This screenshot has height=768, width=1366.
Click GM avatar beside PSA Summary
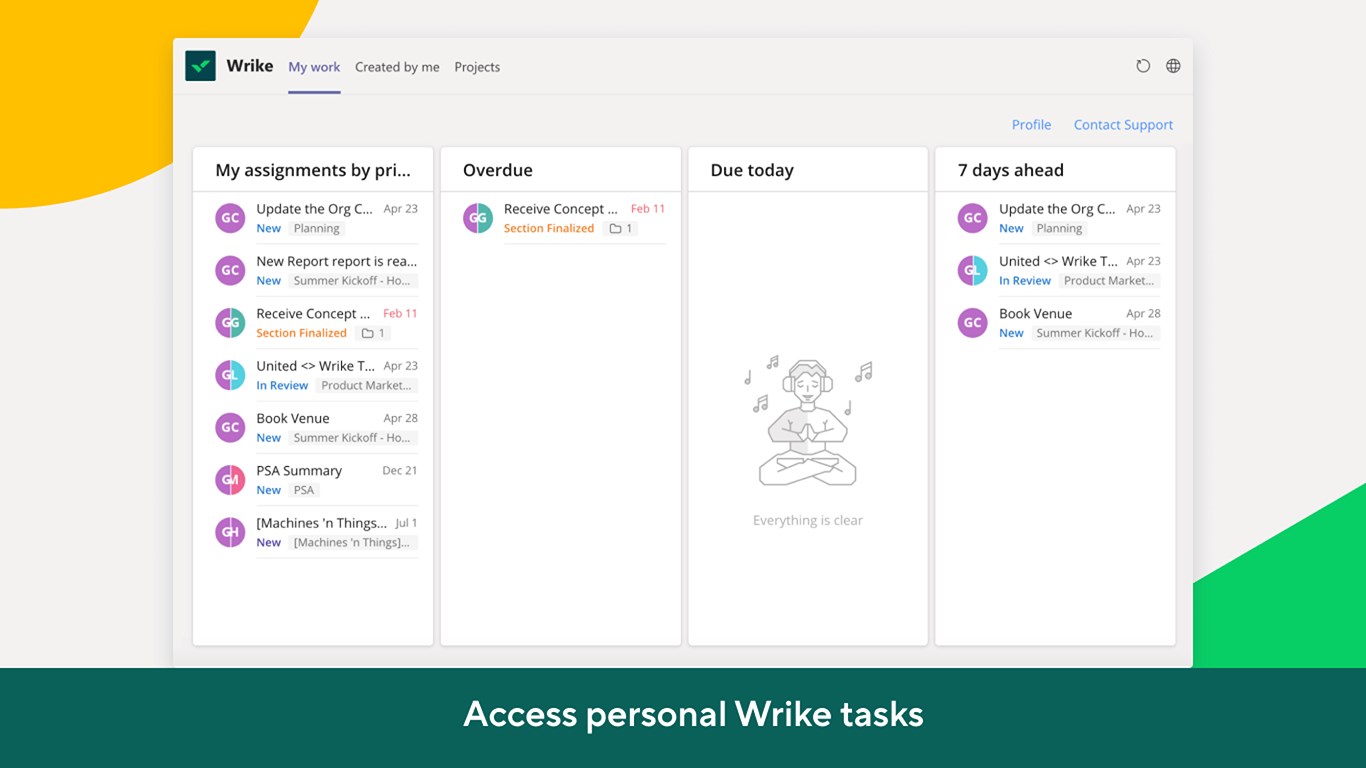(x=230, y=480)
